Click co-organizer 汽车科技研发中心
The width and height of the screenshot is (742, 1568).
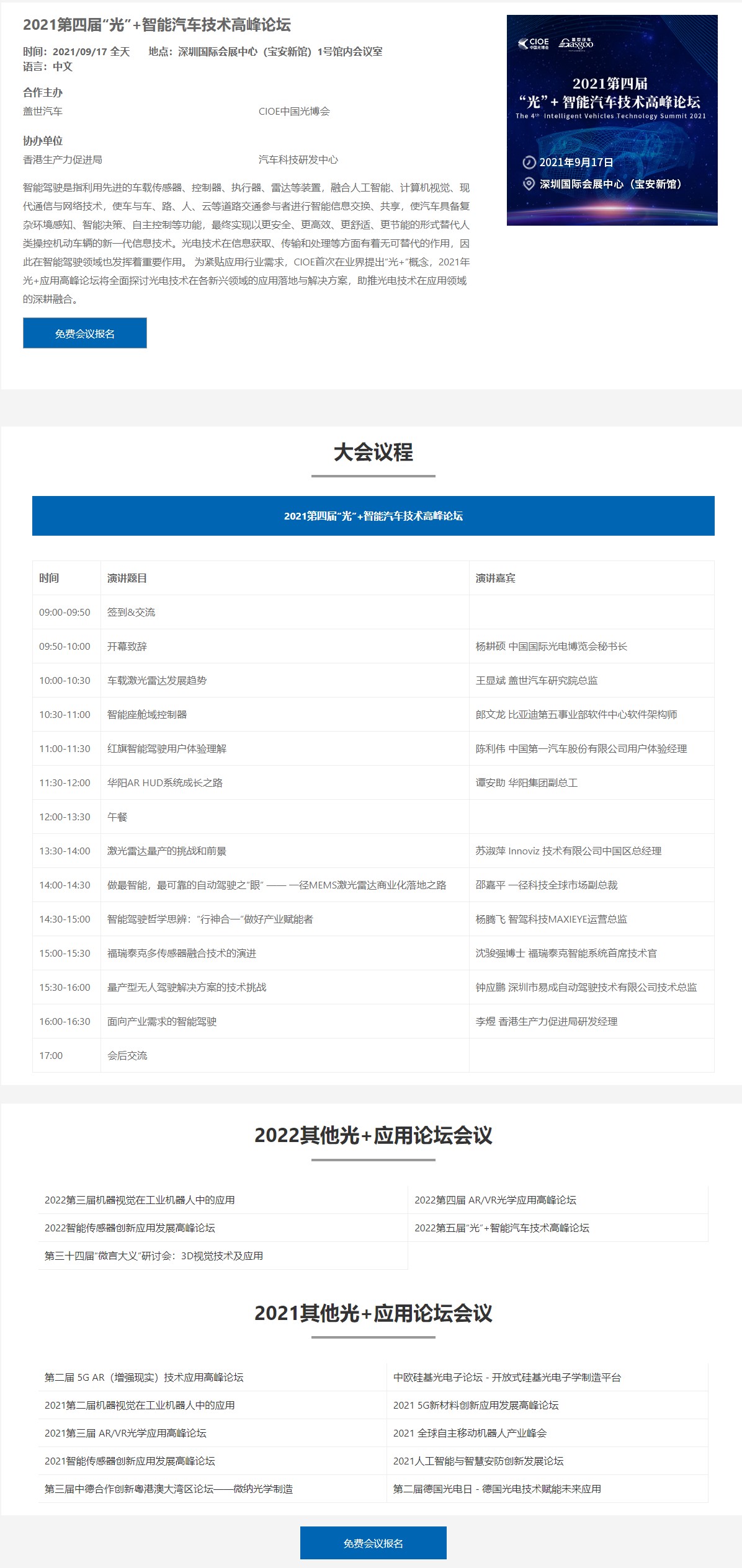pyautogui.click(x=298, y=159)
